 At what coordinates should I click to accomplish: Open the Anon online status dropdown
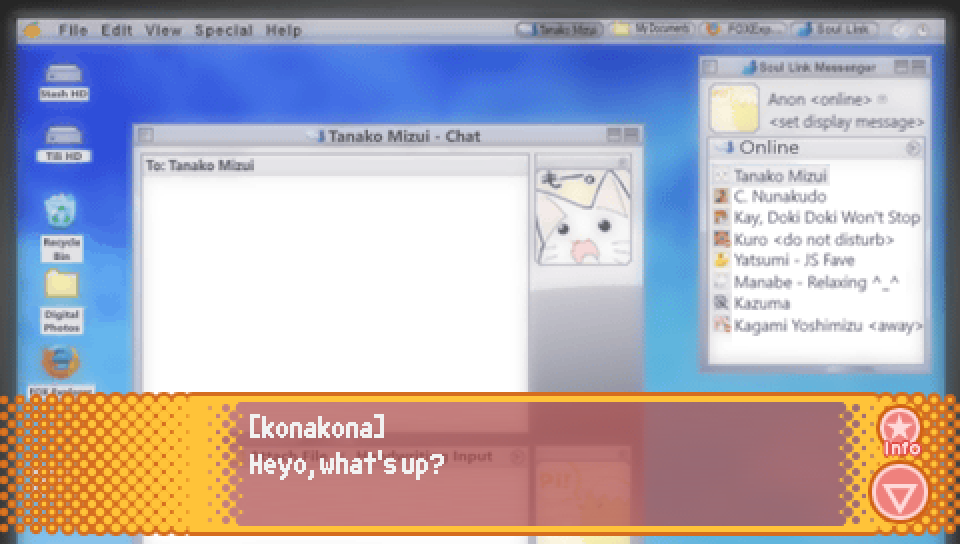click(882, 99)
